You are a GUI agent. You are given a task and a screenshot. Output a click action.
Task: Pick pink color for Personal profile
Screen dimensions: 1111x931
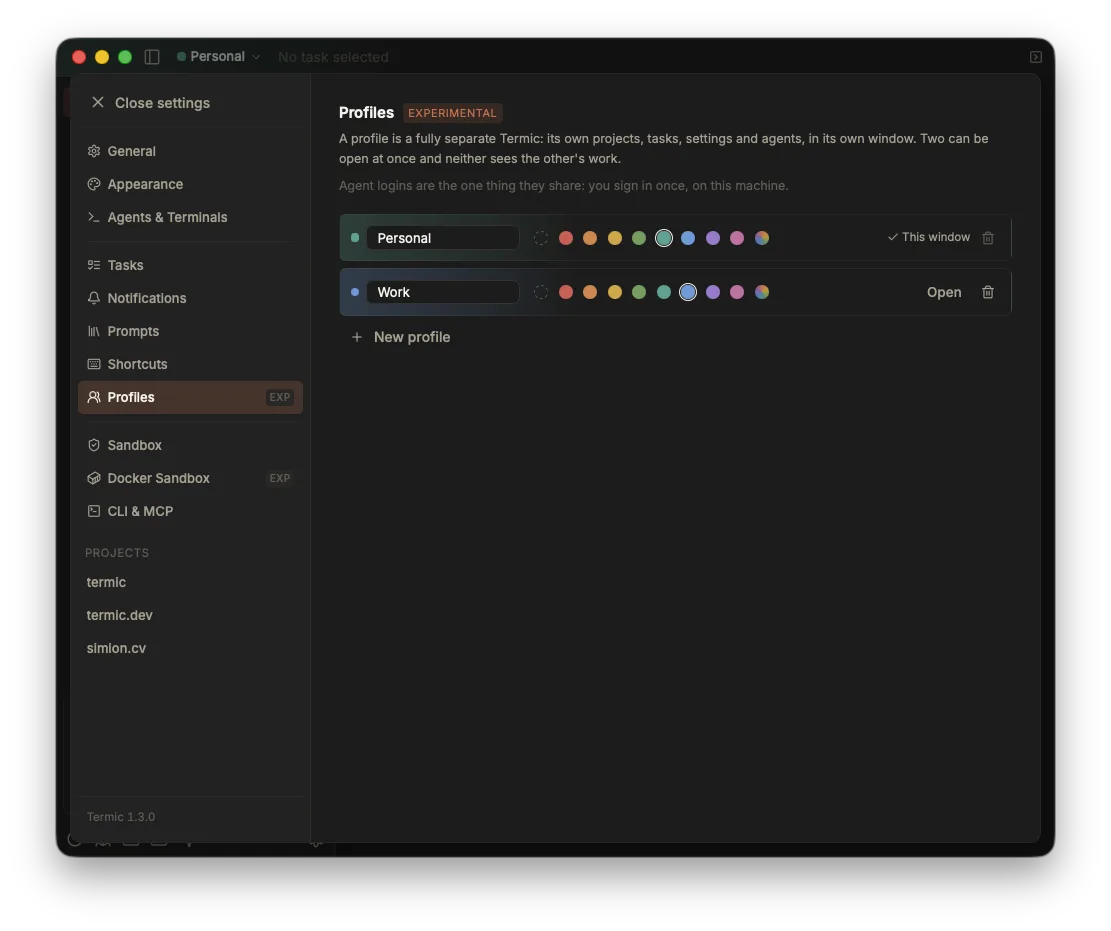[x=737, y=238]
